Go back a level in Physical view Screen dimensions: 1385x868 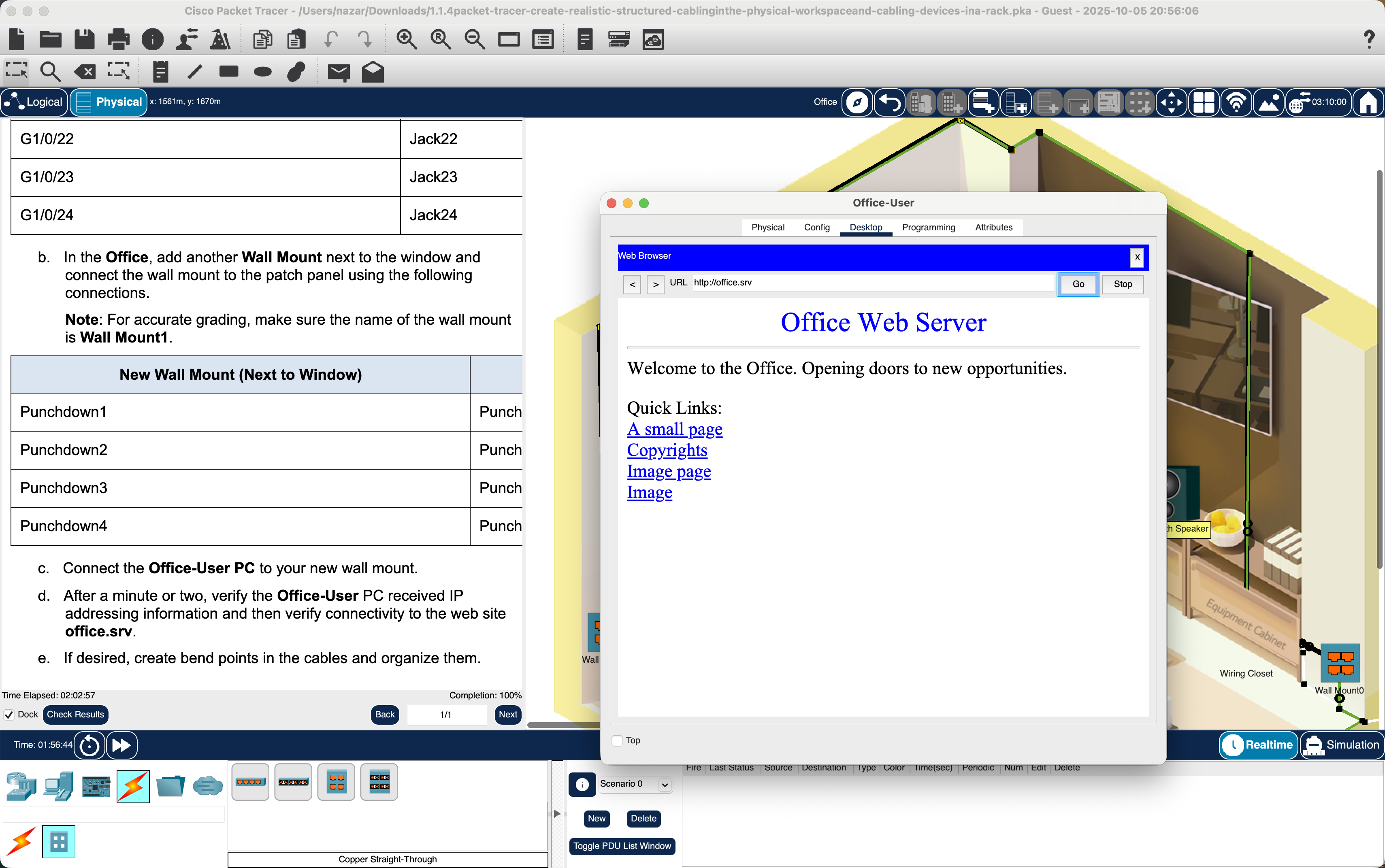(x=889, y=102)
